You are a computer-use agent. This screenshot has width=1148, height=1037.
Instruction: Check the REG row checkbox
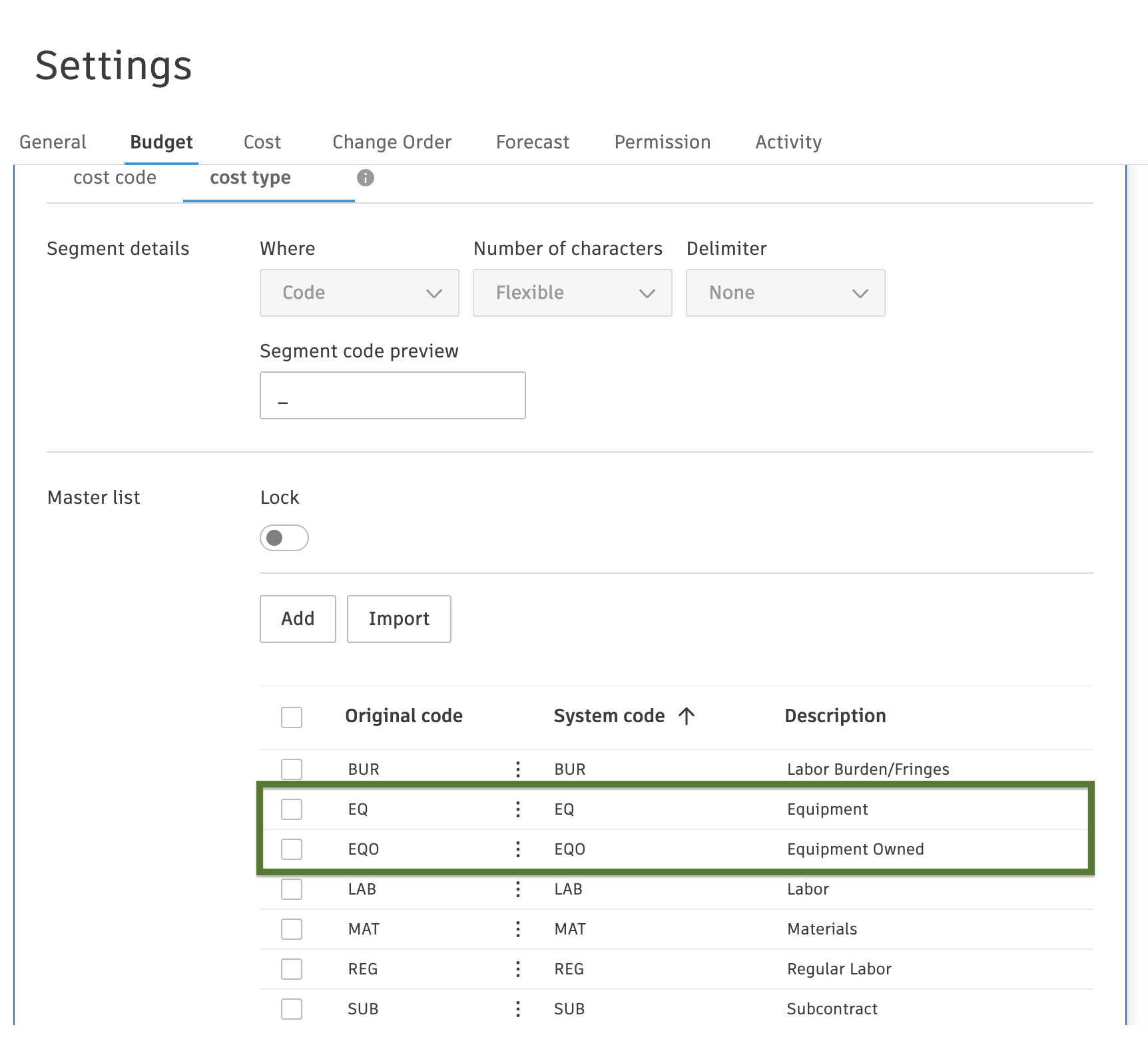pyautogui.click(x=292, y=969)
